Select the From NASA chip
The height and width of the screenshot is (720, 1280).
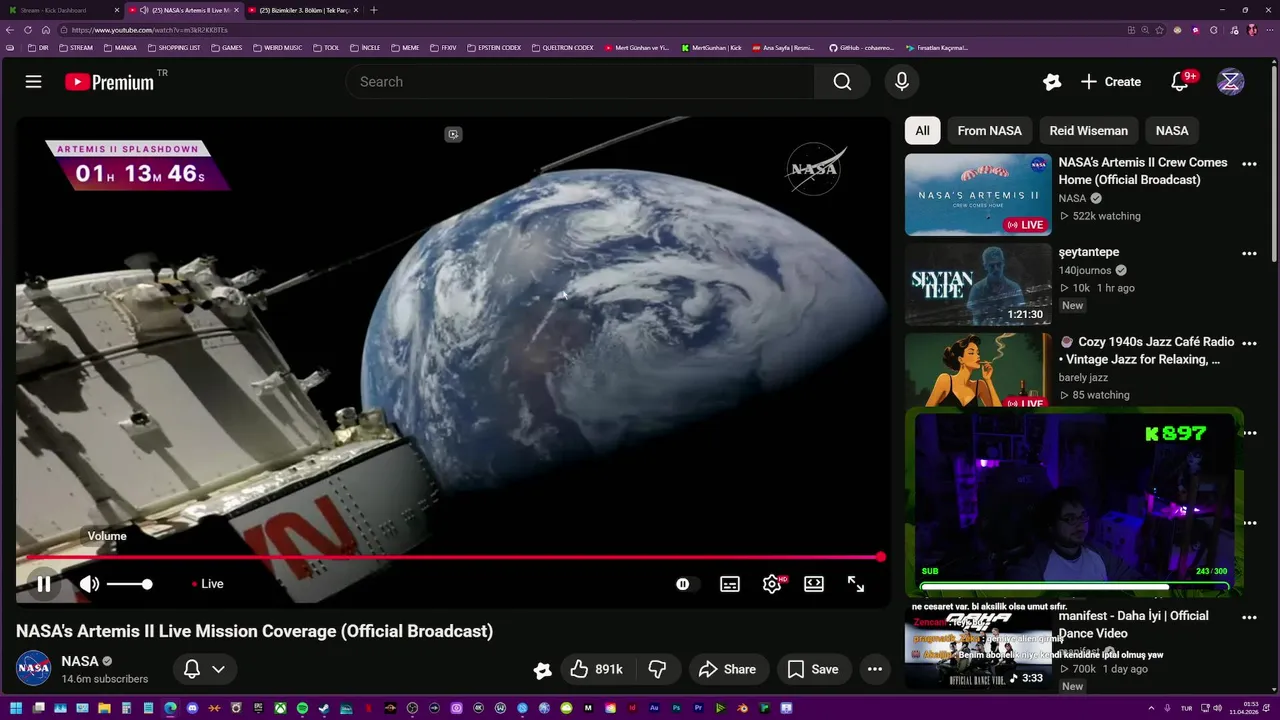click(989, 131)
